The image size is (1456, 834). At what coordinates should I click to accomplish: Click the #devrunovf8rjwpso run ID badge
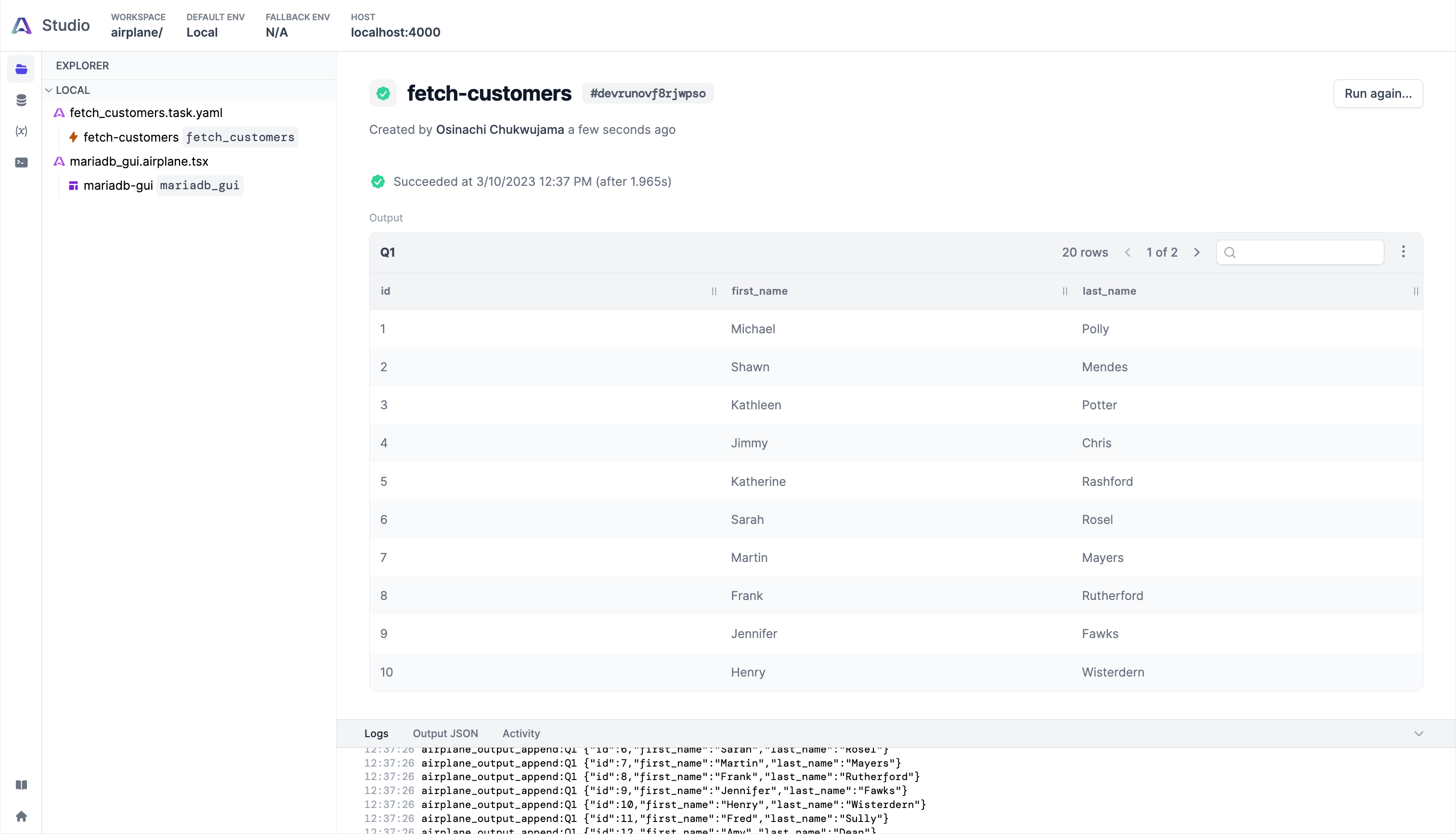[x=648, y=93]
